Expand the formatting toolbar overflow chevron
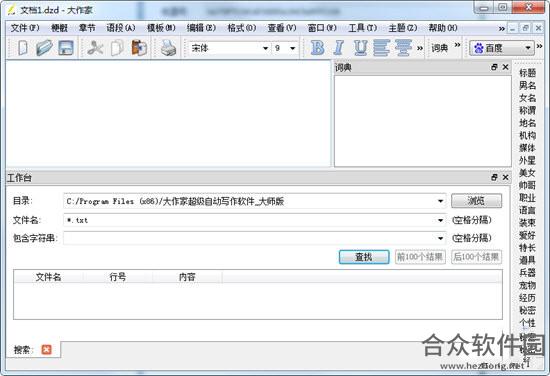 tap(420, 48)
